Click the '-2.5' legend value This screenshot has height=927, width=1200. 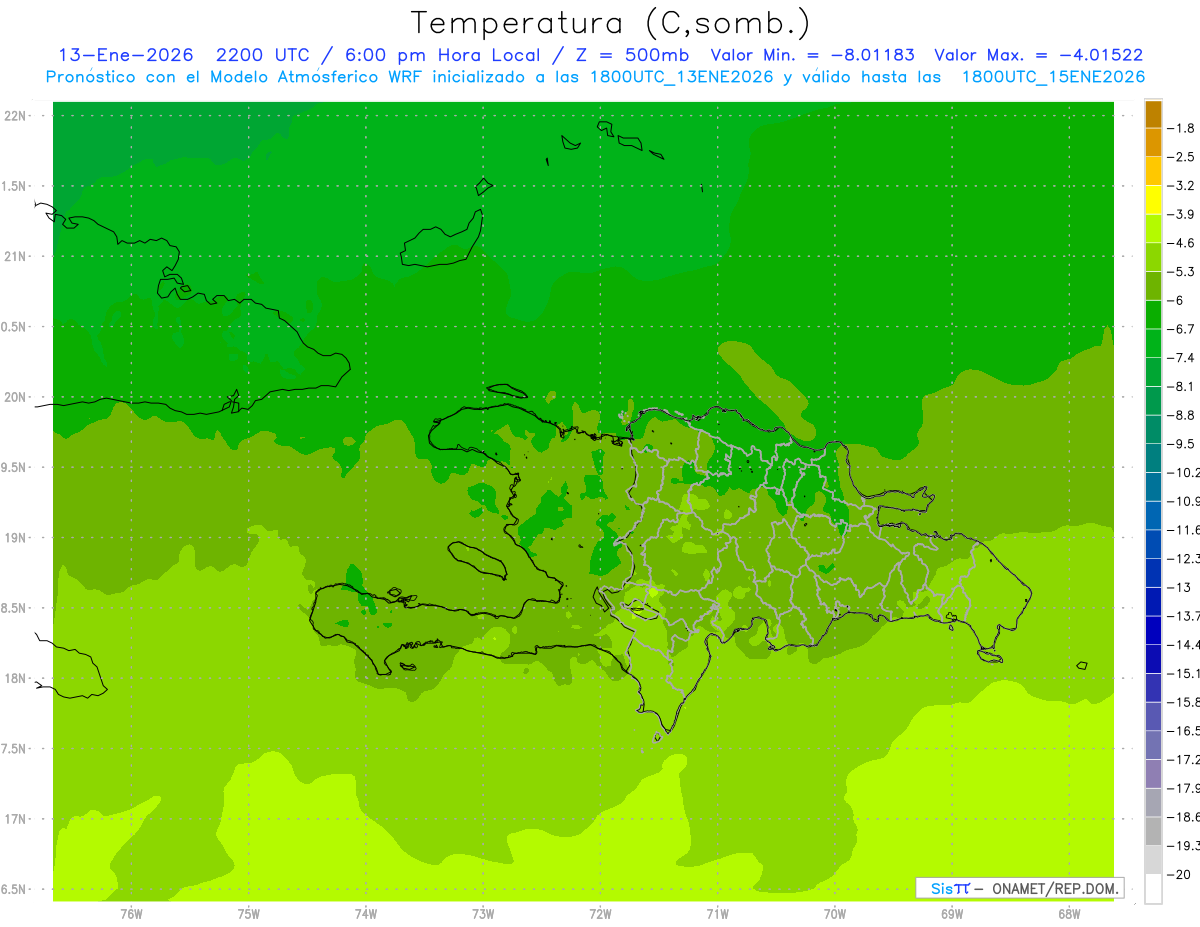(1182, 157)
